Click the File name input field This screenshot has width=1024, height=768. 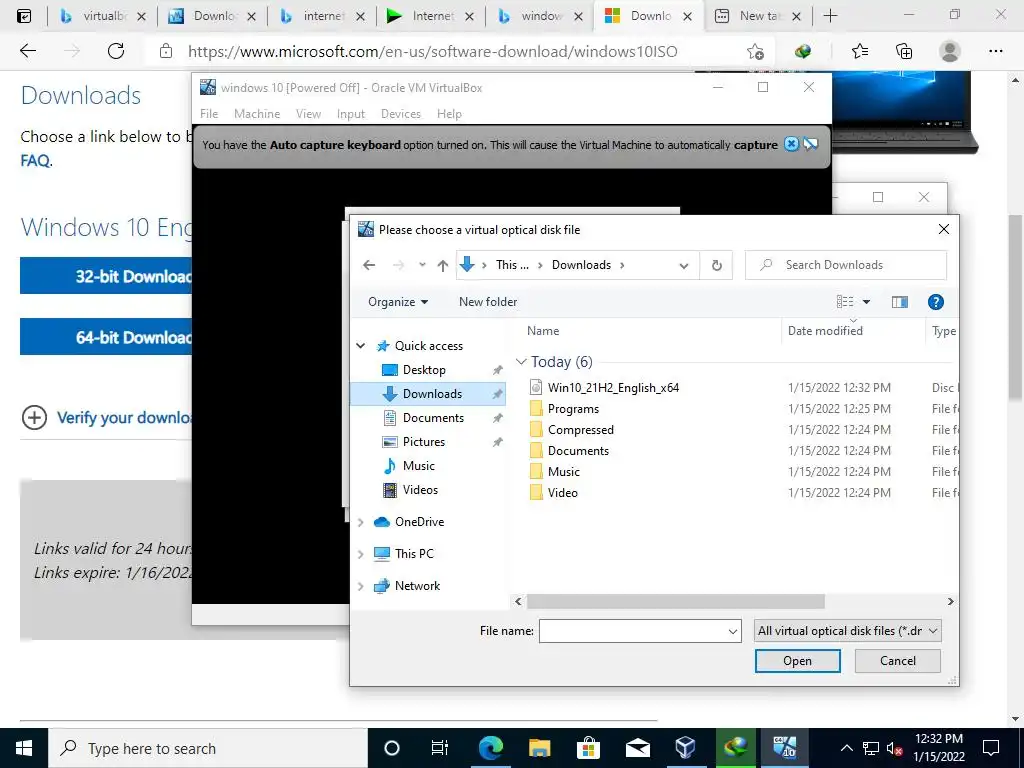tap(632, 631)
